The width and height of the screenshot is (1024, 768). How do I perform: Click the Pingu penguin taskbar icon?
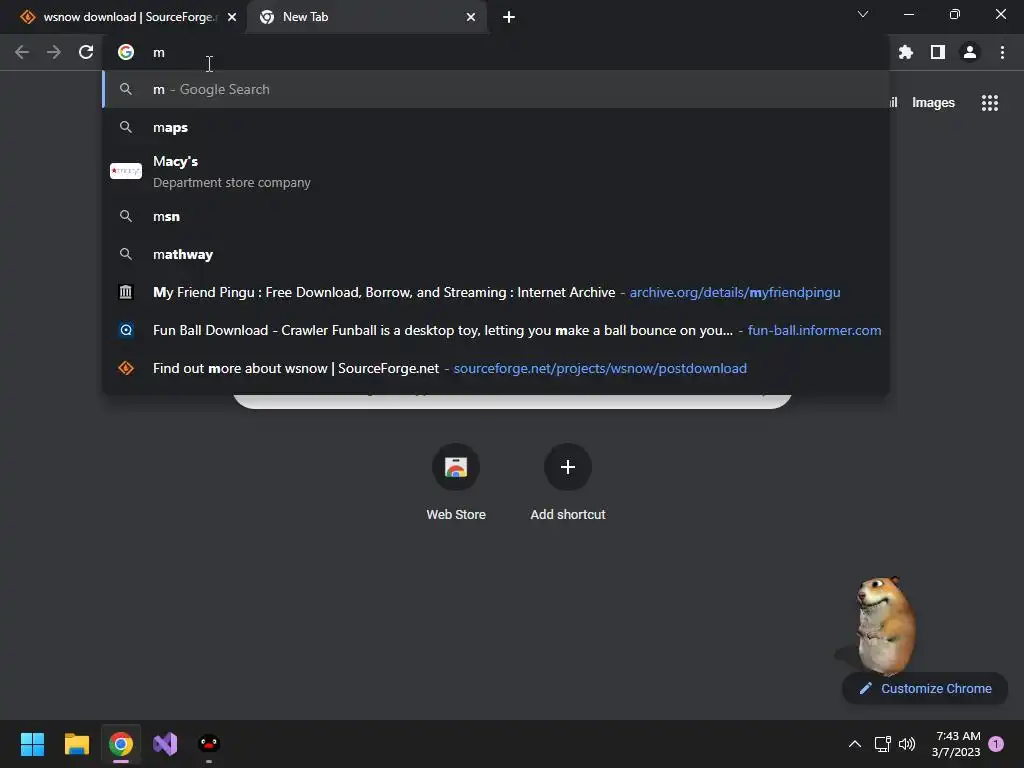[x=209, y=744]
